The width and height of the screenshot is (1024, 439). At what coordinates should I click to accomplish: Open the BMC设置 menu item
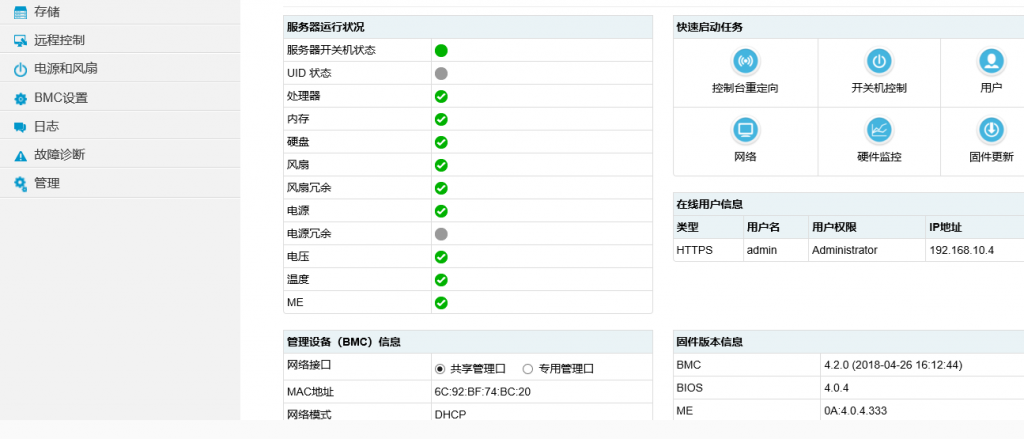pos(61,98)
